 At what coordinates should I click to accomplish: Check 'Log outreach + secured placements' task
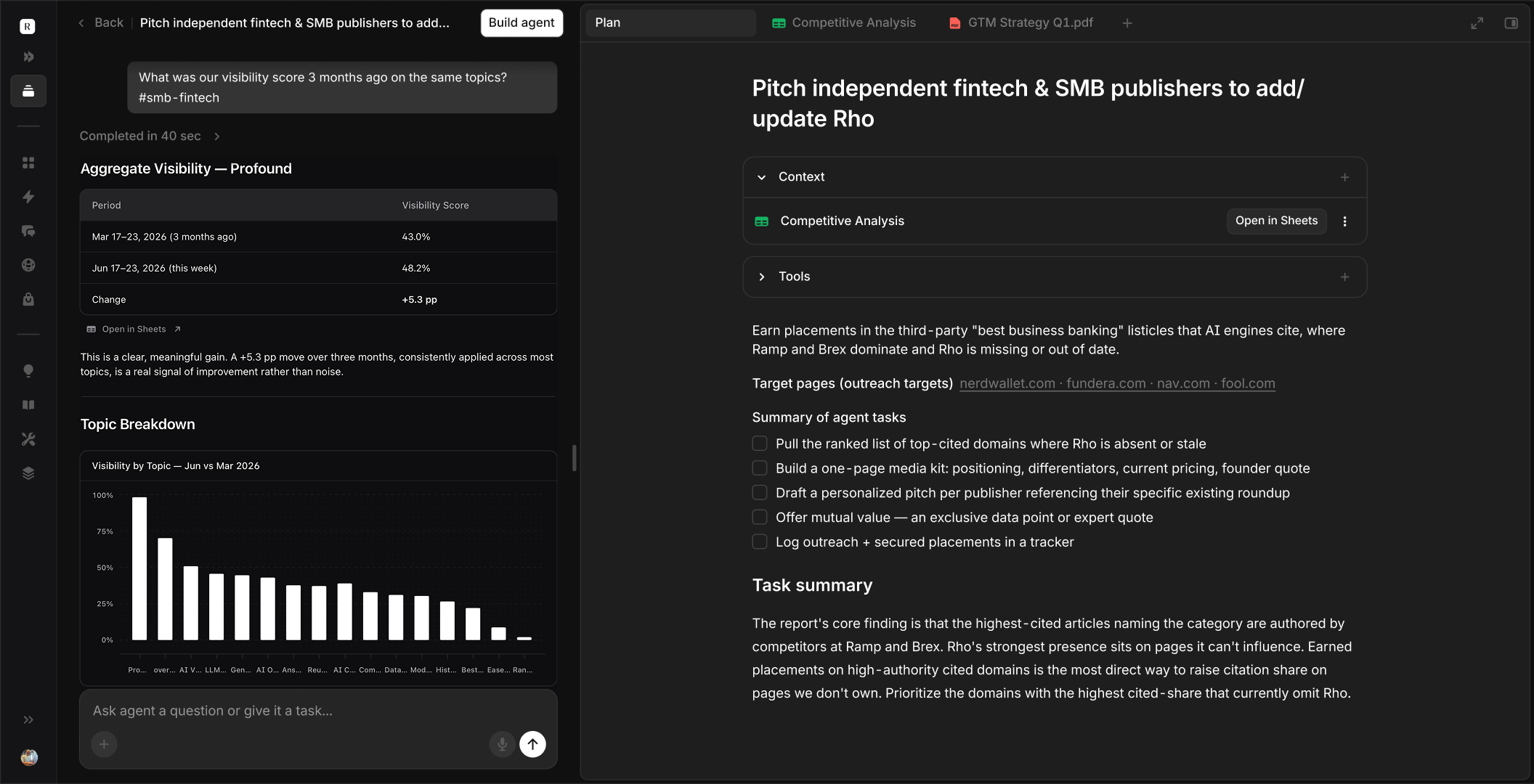pos(760,542)
